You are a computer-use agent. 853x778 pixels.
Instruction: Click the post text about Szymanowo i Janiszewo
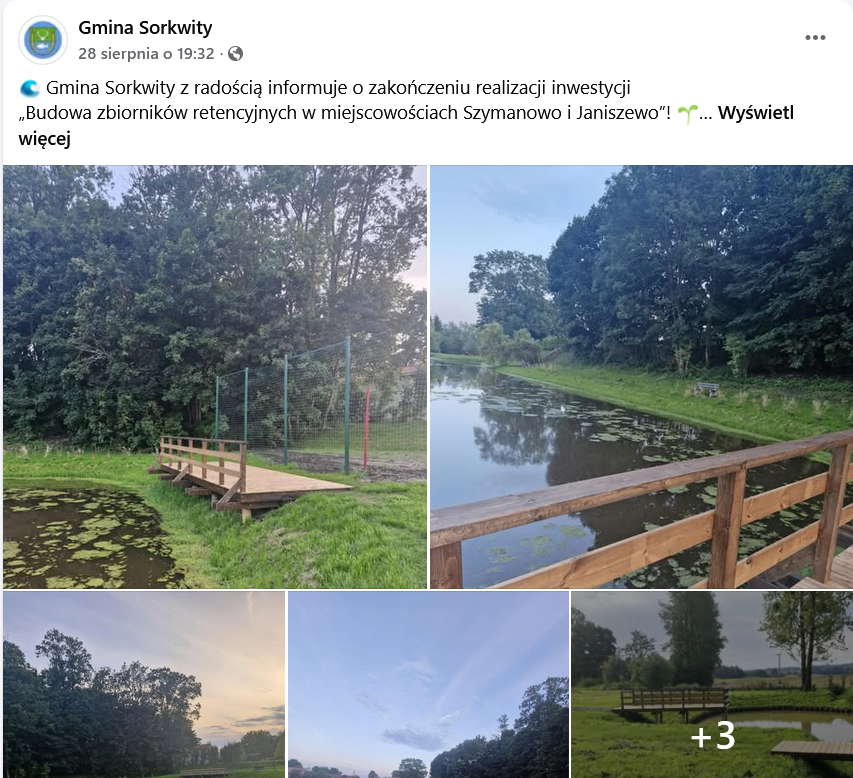click(x=348, y=113)
